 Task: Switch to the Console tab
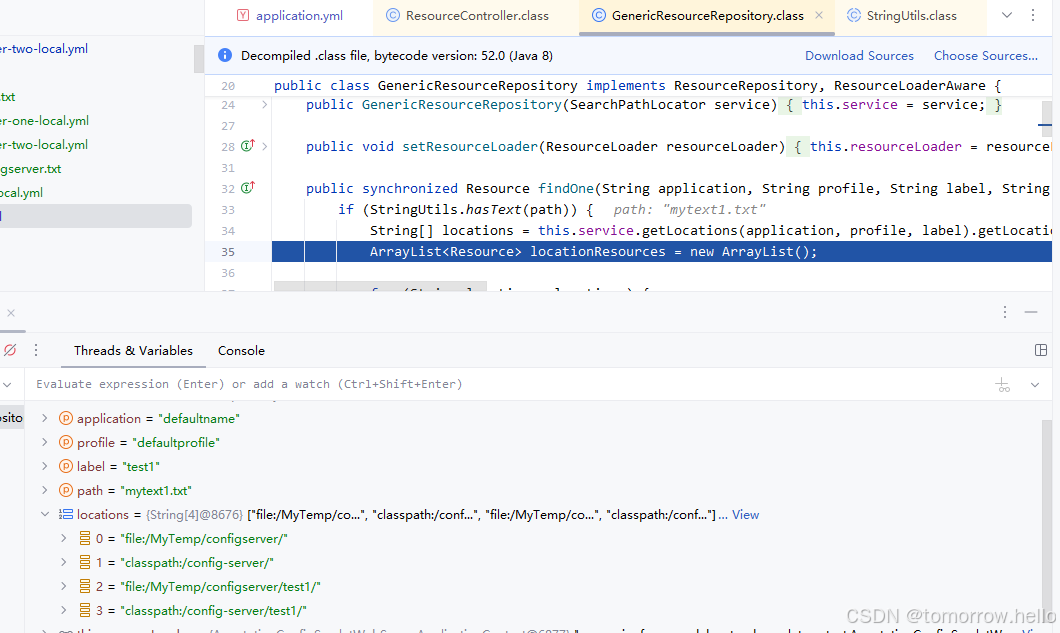coord(241,350)
